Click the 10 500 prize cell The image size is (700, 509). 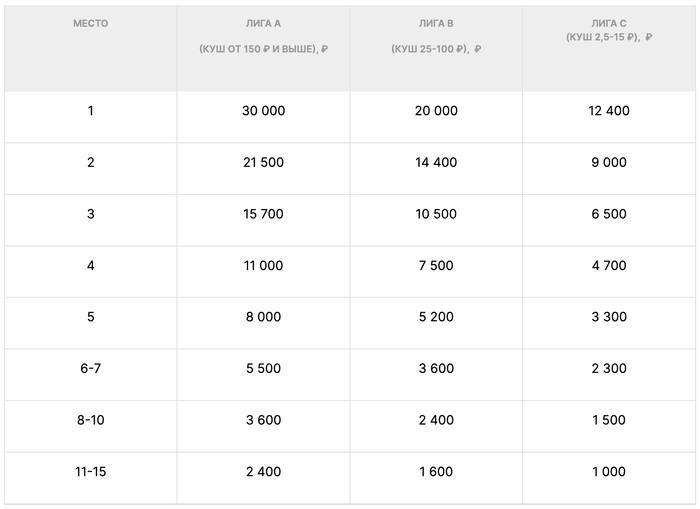[x=436, y=214]
